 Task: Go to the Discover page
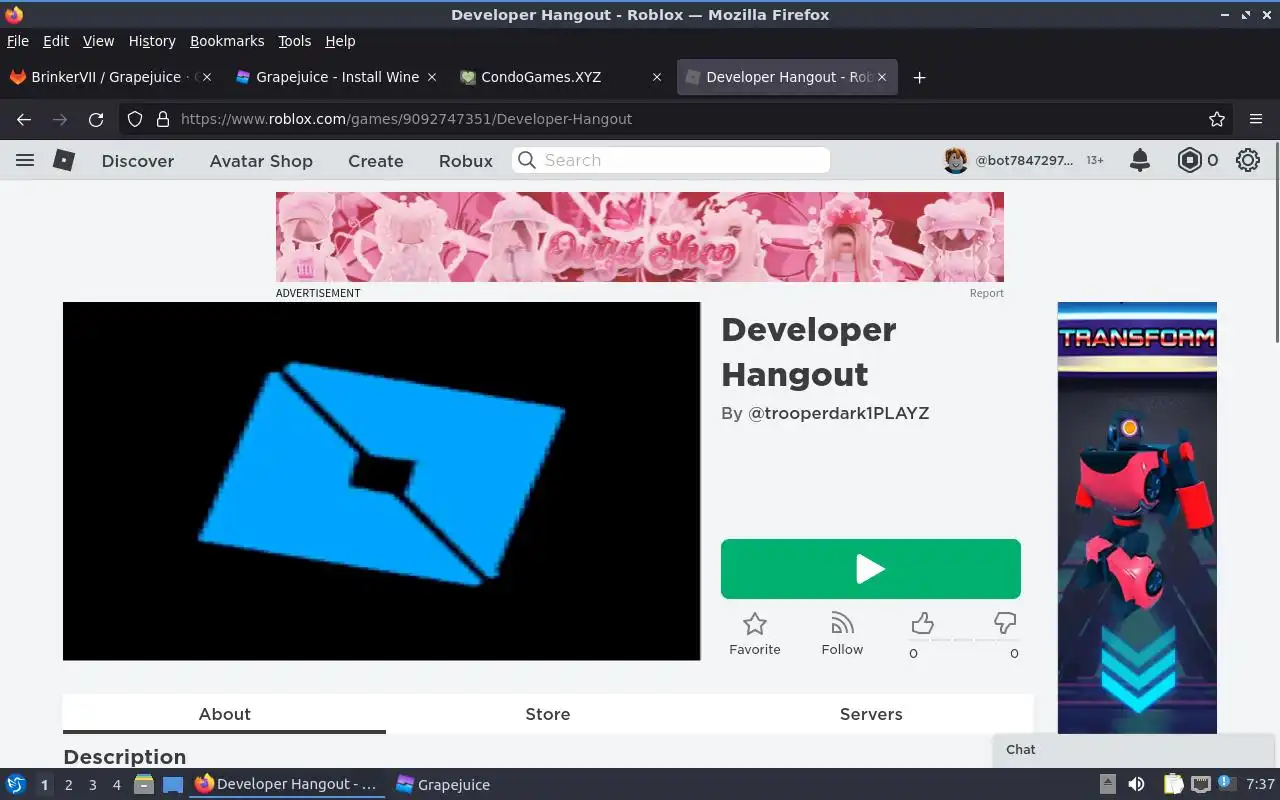pyautogui.click(x=138, y=161)
